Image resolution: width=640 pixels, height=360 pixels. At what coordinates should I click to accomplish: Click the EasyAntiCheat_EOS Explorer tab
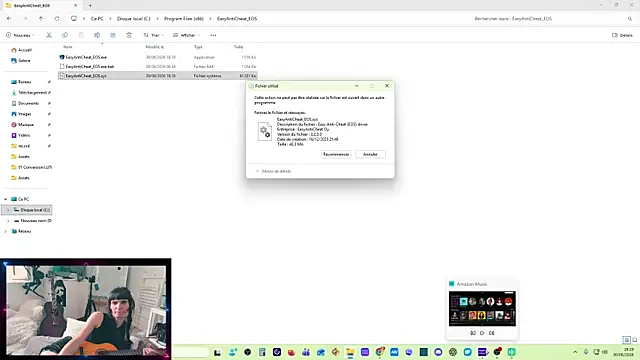click(x=41, y=5)
